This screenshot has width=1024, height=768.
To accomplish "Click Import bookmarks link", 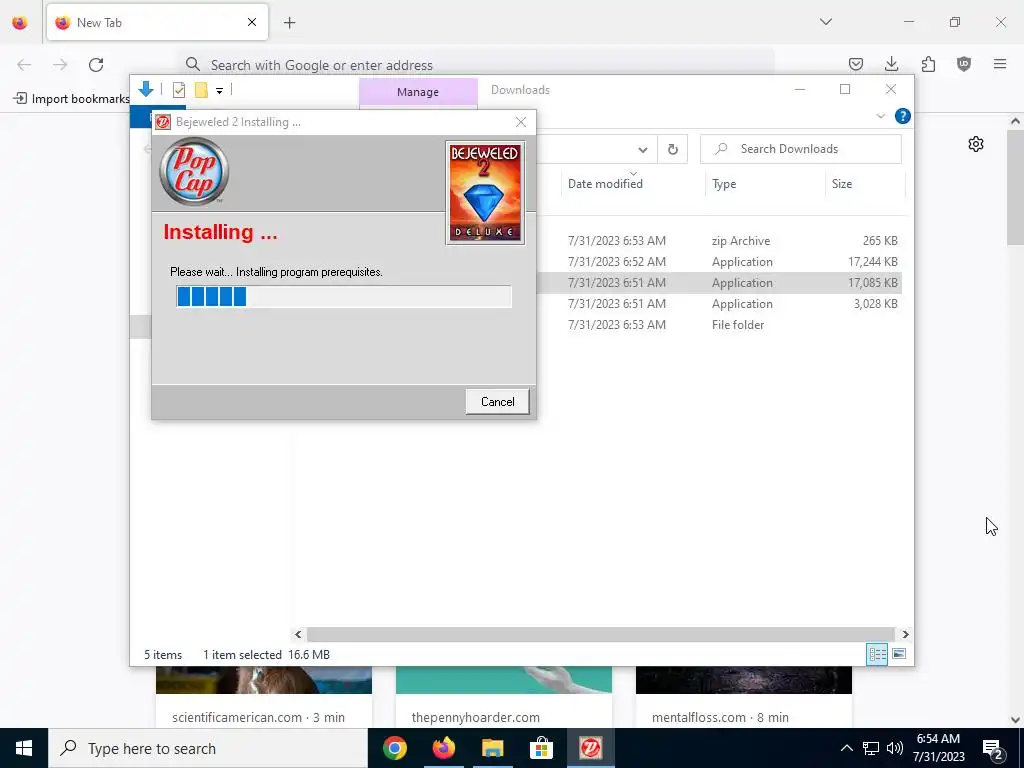I will (72, 99).
